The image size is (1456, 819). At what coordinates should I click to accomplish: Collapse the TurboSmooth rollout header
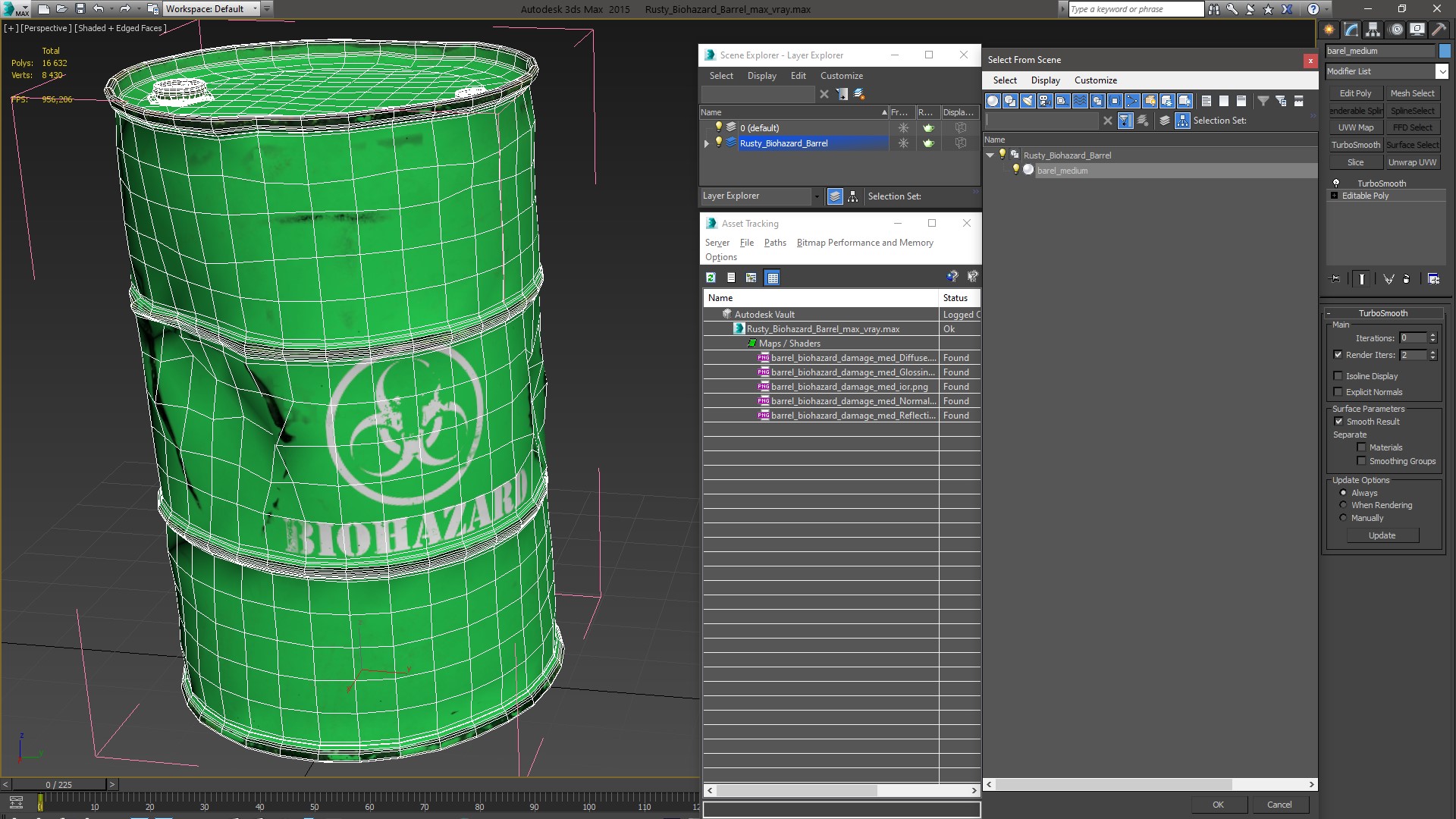tap(1382, 313)
